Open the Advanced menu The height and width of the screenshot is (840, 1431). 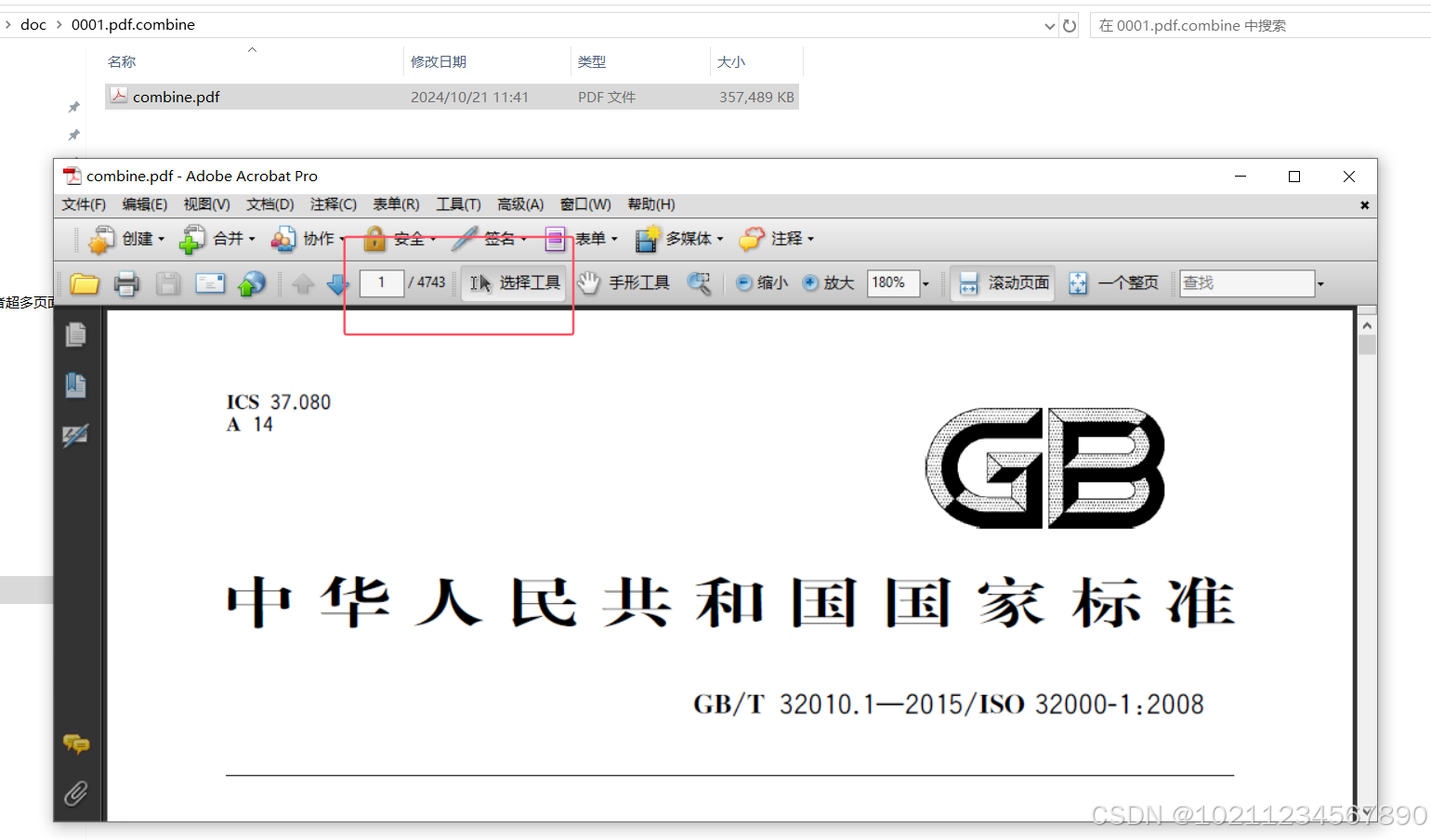(x=520, y=204)
